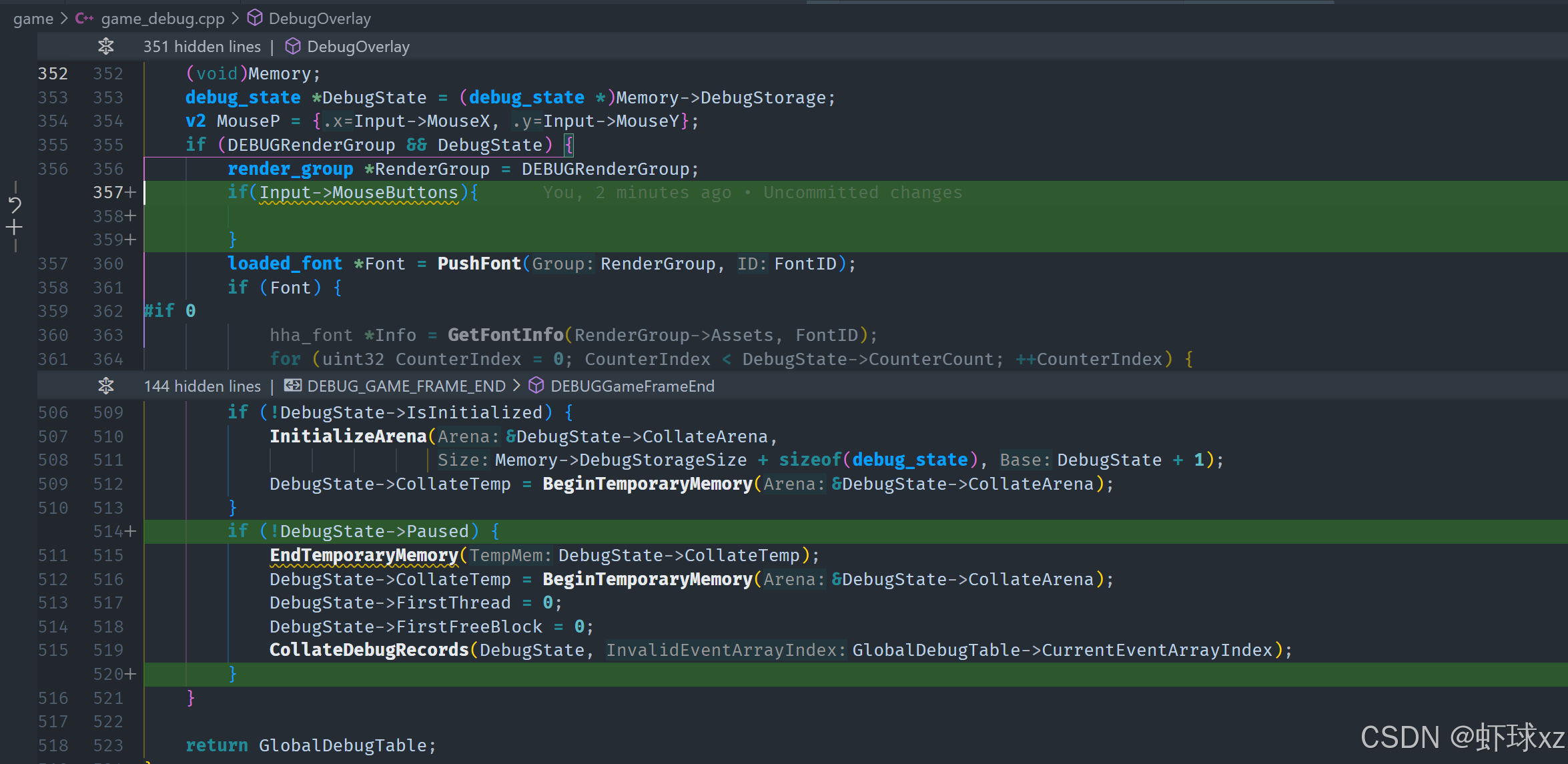
Task: Click 'if (Font) {' statement
Action: coord(285,288)
